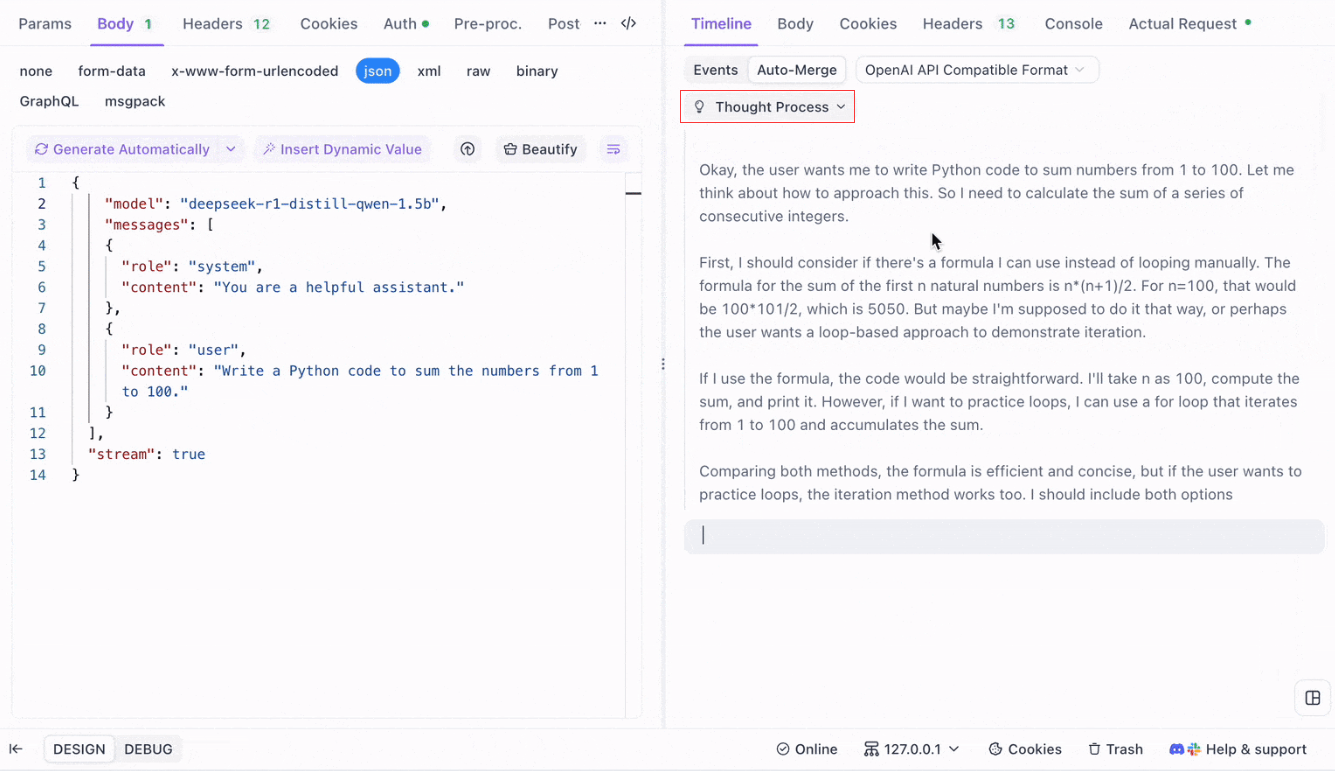Screen dimensions: 1335x771
Task: Toggle the layout panel icon
Action: 1313,698
